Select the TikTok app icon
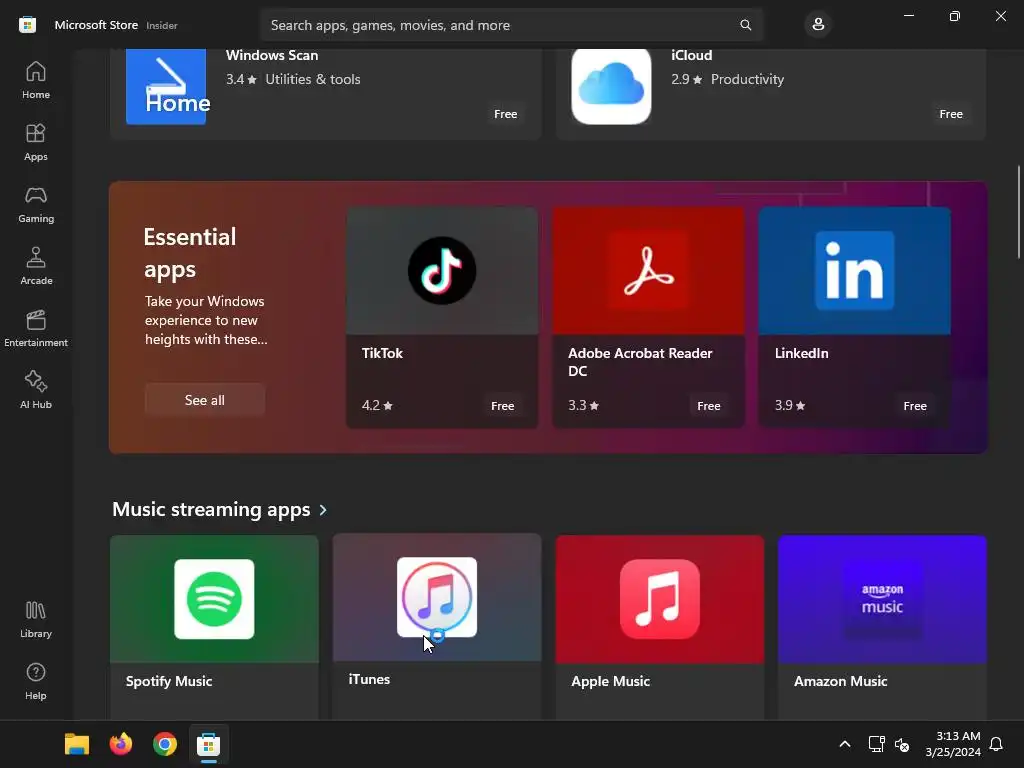The height and width of the screenshot is (768, 1024). click(x=442, y=270)
